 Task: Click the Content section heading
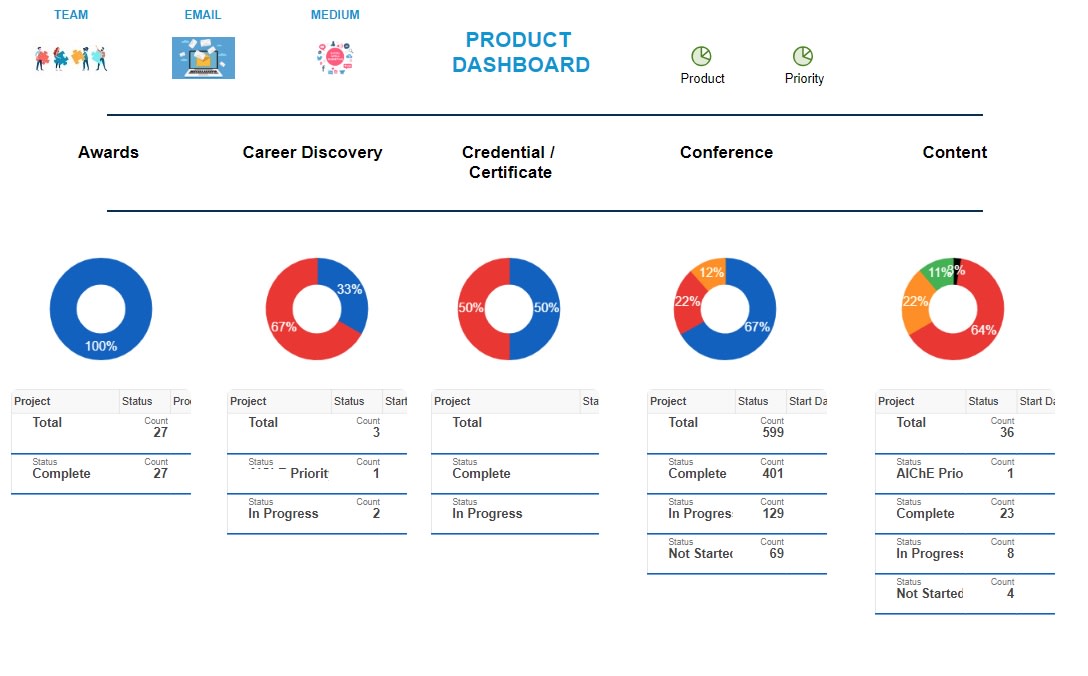[955, 152]
